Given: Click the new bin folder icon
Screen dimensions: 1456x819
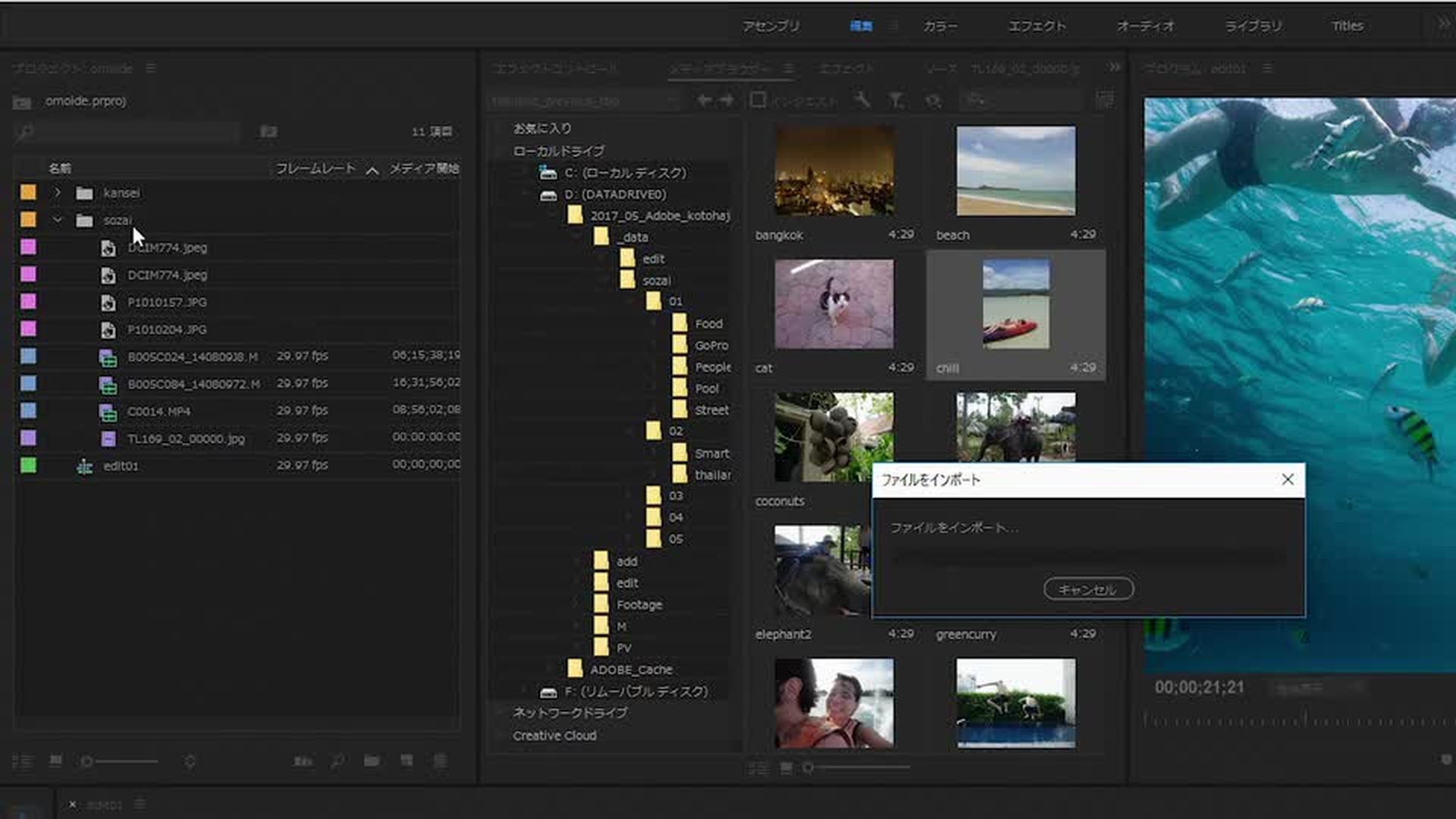Looking at the screenshot, I should tap(372, 761).
